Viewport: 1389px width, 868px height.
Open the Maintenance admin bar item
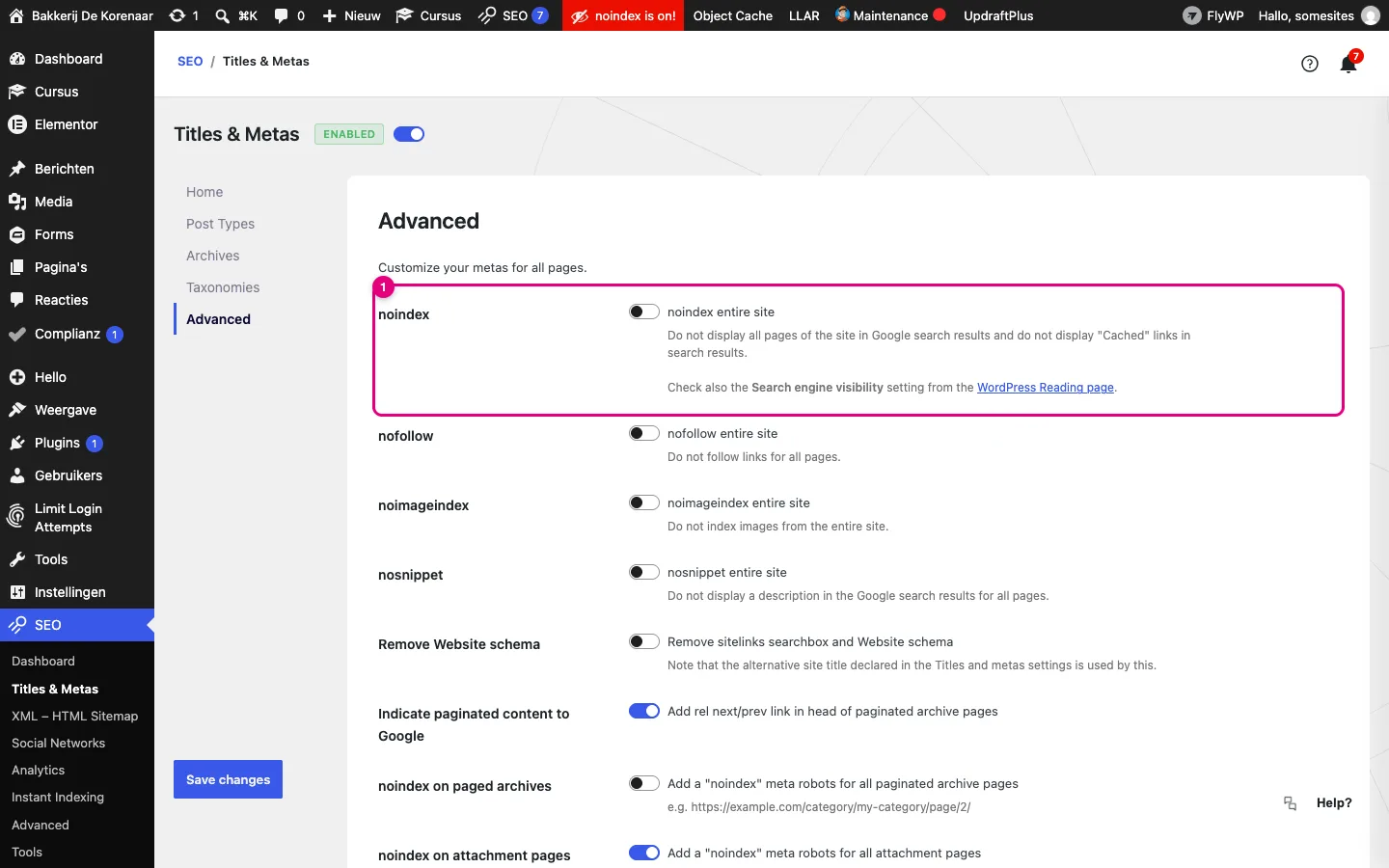point(889,15)
